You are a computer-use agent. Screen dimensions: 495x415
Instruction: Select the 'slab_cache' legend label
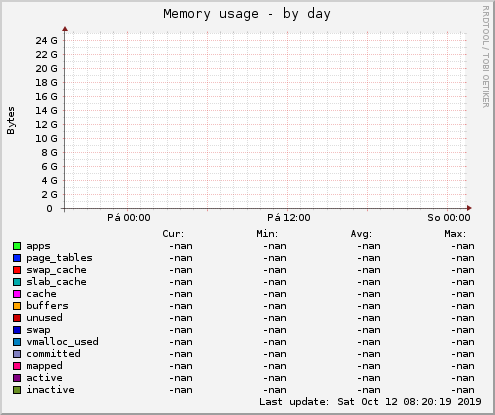(x=56, y=282)
